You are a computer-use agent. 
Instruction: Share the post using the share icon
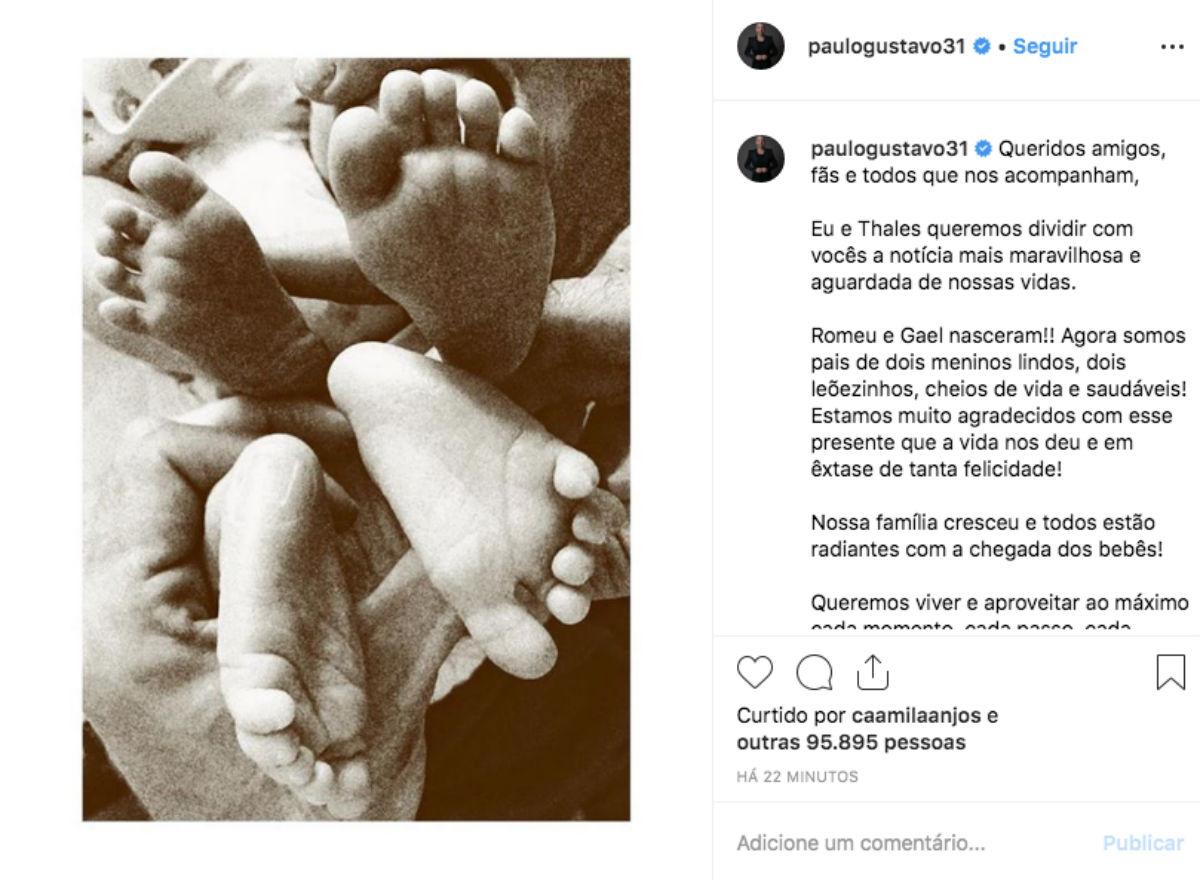click(x=873, y=671)
